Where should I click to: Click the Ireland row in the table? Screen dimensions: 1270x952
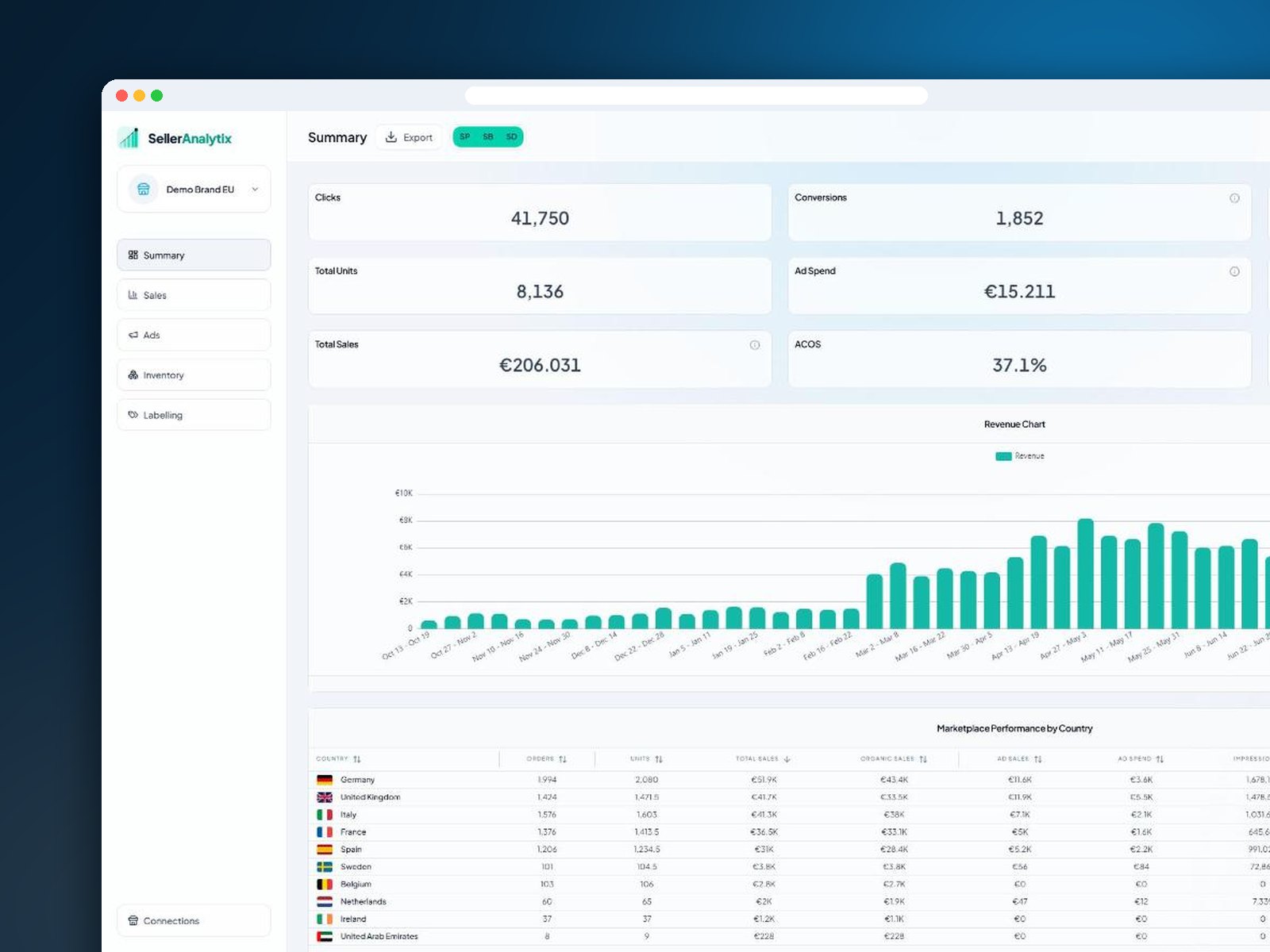coord(789,919)
